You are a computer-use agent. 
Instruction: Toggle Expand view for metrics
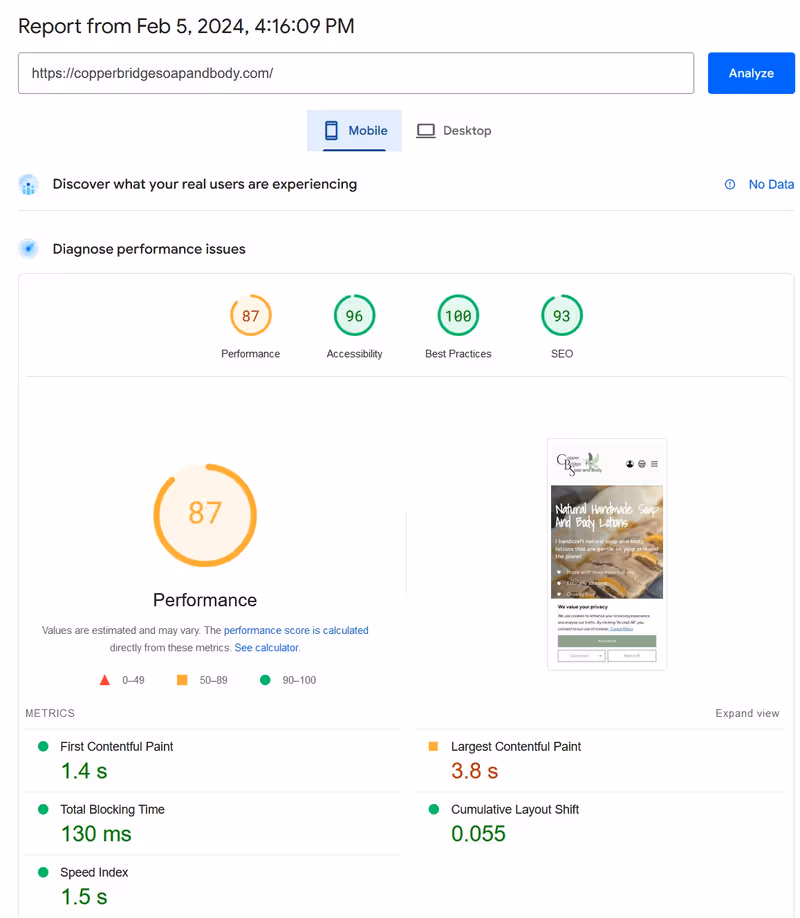(x=747, y=714)
